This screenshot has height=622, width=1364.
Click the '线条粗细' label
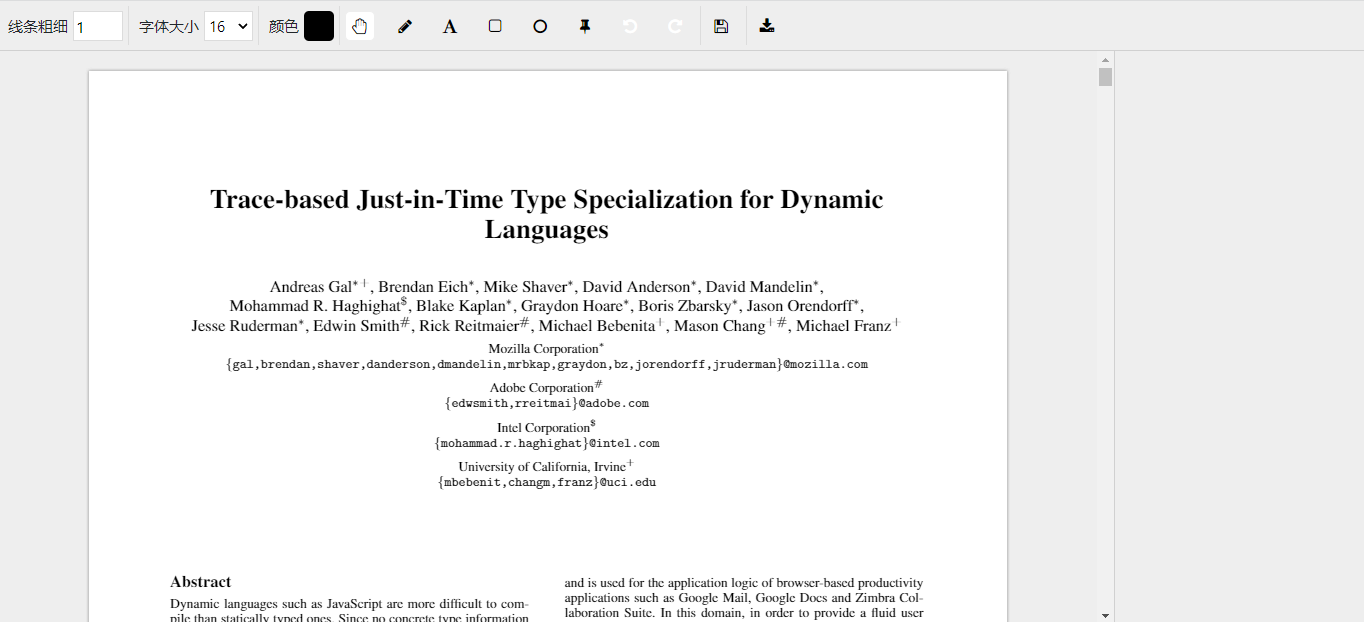point(38,27)
